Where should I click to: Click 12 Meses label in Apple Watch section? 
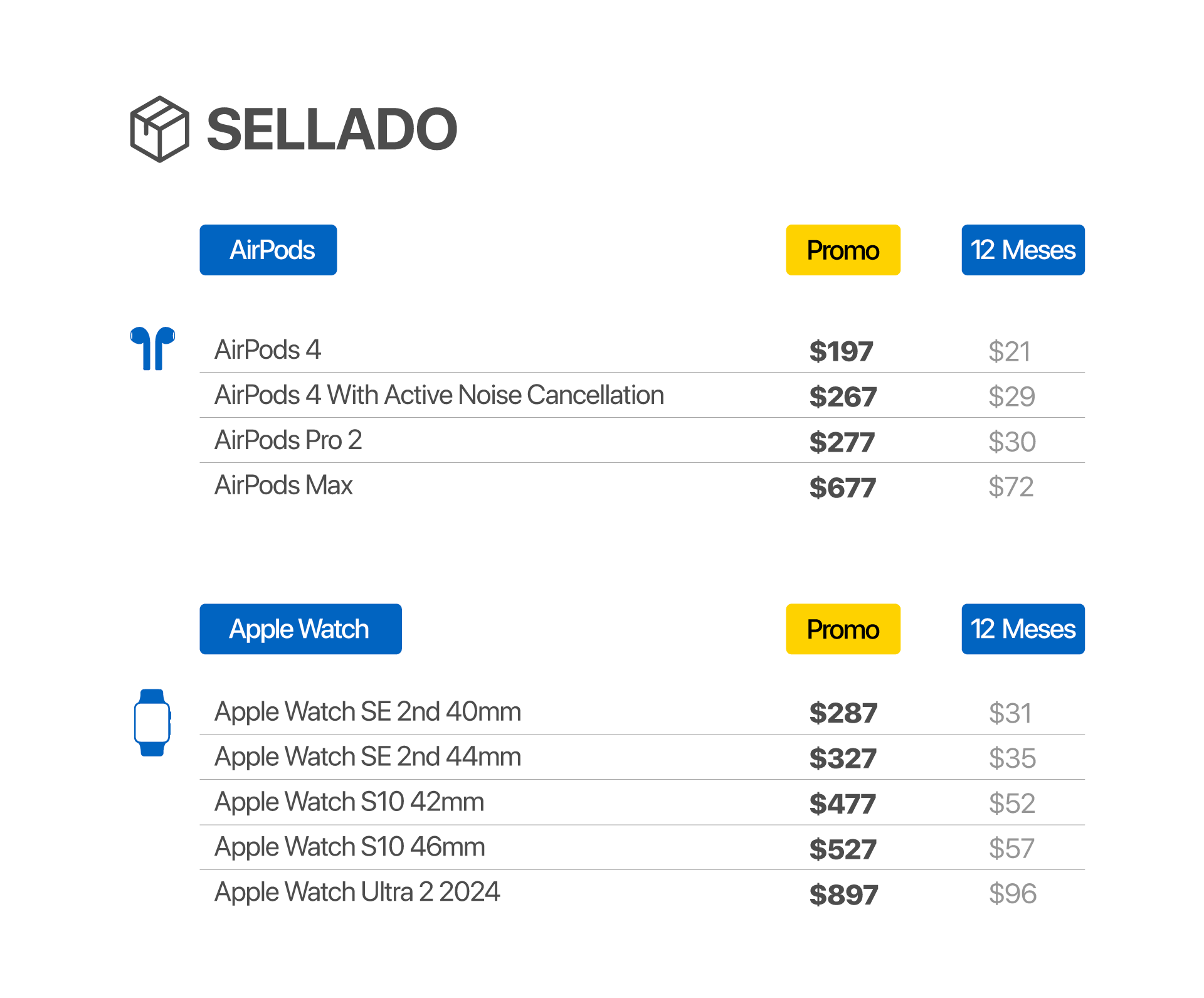[1023, 629]
